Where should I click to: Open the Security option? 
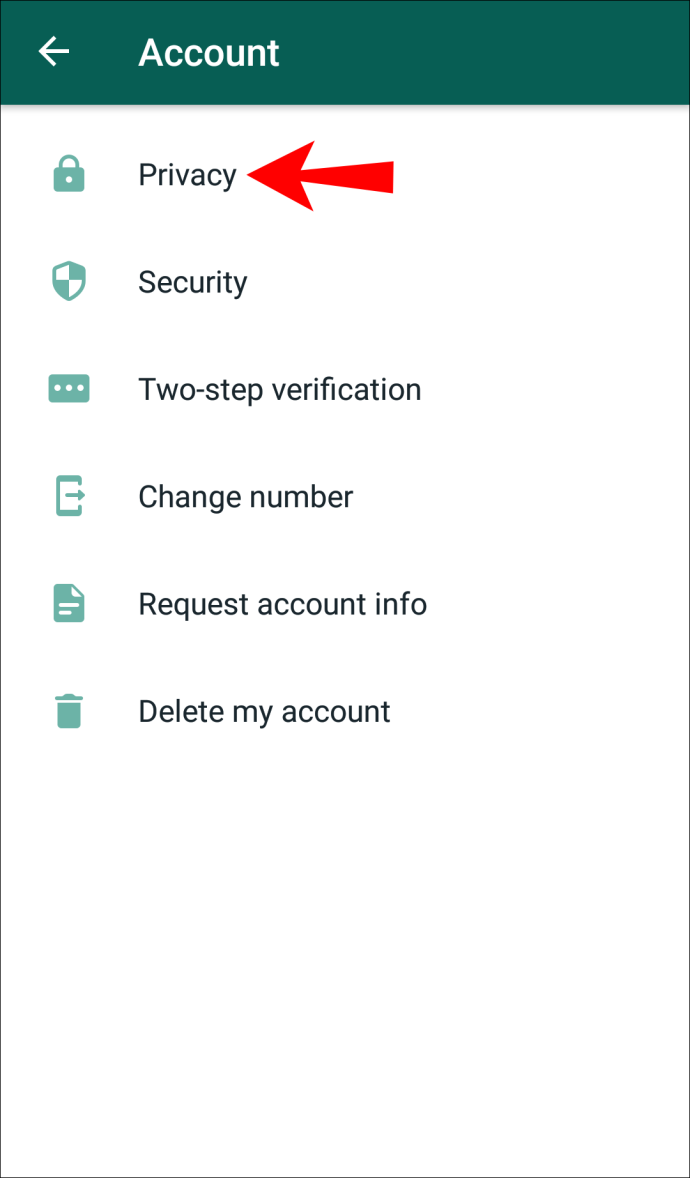click(345, 282)
